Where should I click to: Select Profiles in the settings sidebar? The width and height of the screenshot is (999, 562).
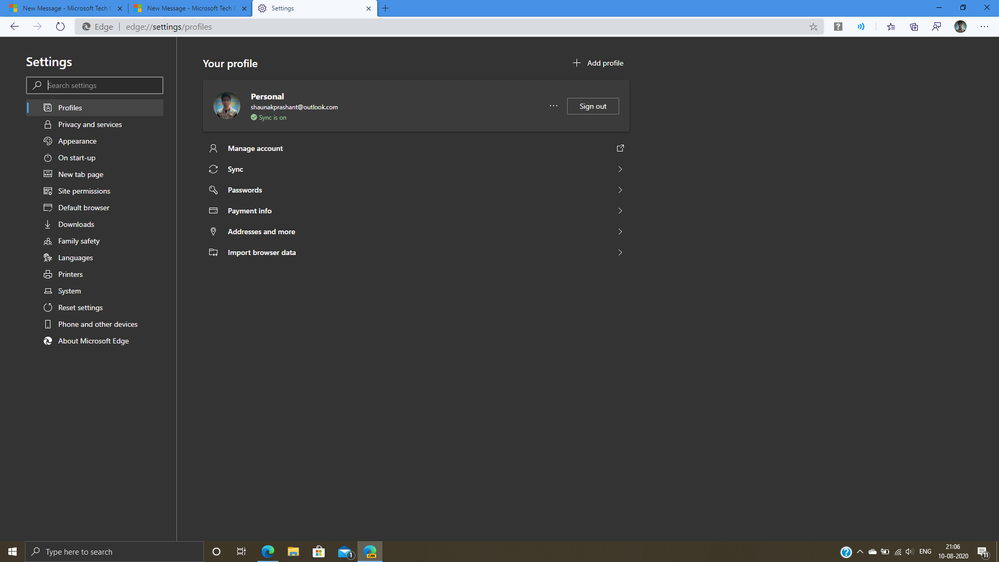[x=95, y=108]
